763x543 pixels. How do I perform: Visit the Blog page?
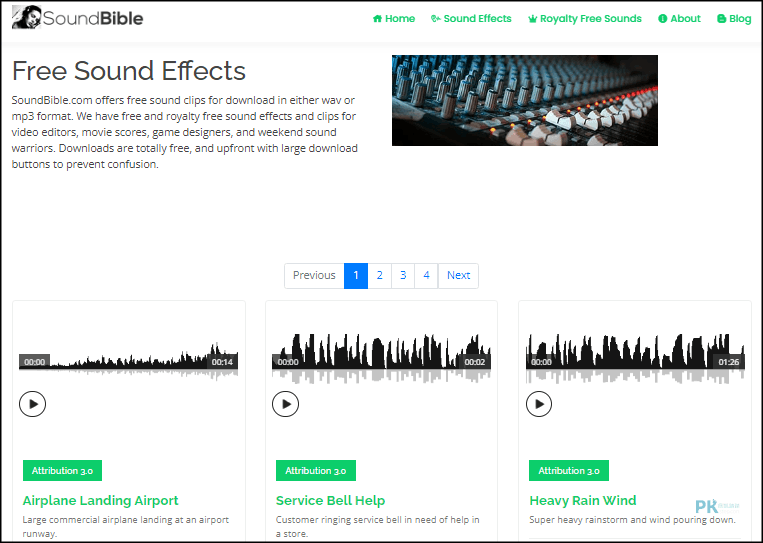[734, 18]
